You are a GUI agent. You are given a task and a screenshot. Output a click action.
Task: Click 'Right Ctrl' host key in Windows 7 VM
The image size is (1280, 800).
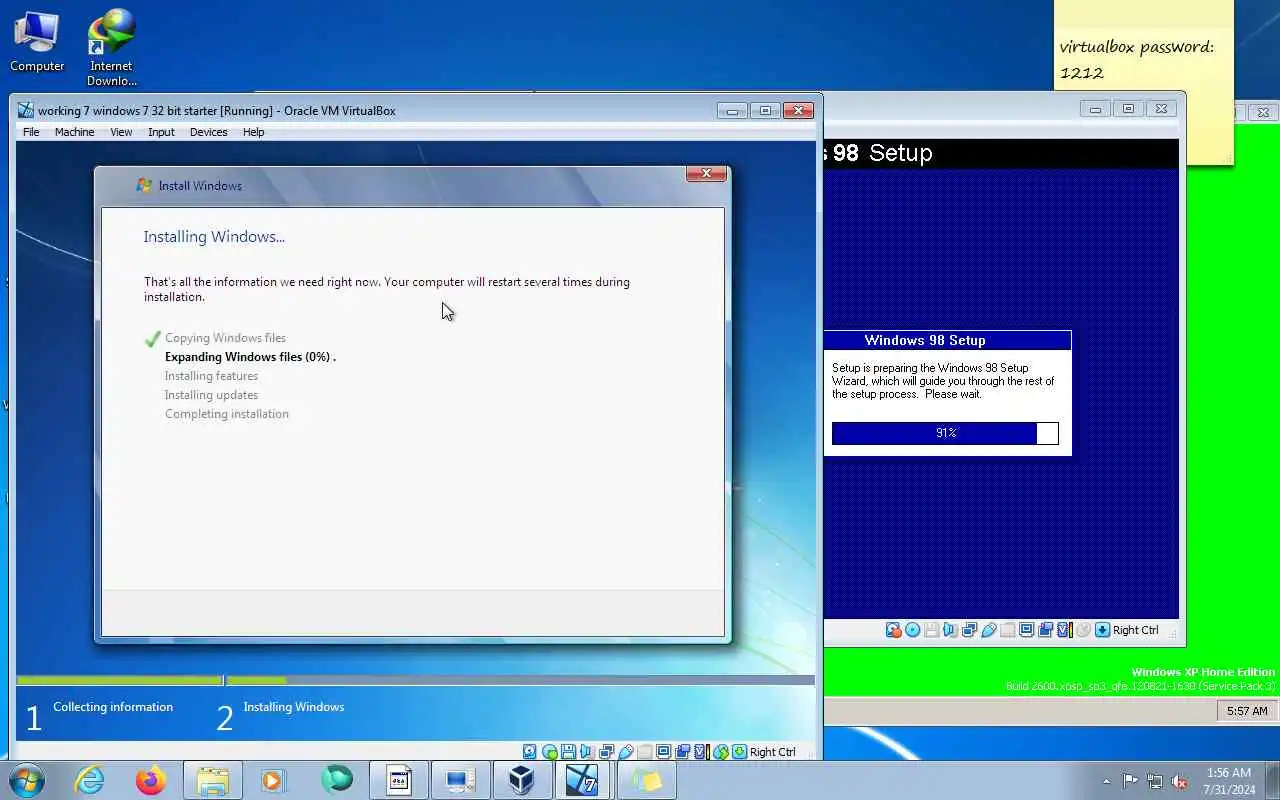click(x=773, y=752)
